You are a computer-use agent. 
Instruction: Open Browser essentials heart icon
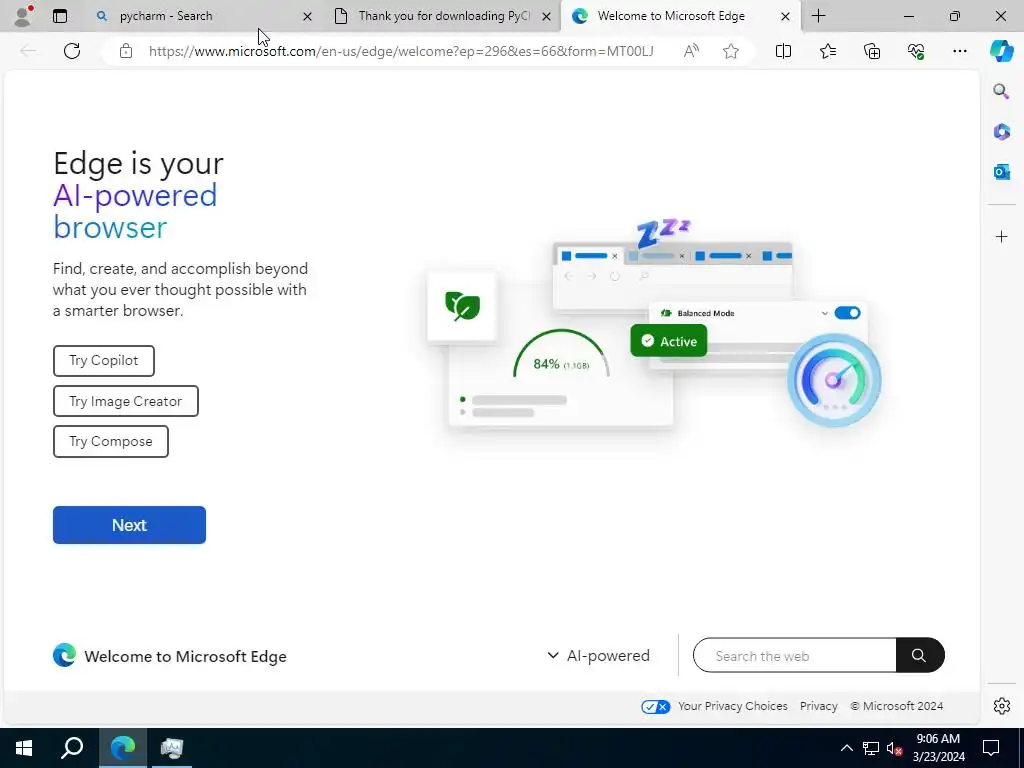coord(916,51)
